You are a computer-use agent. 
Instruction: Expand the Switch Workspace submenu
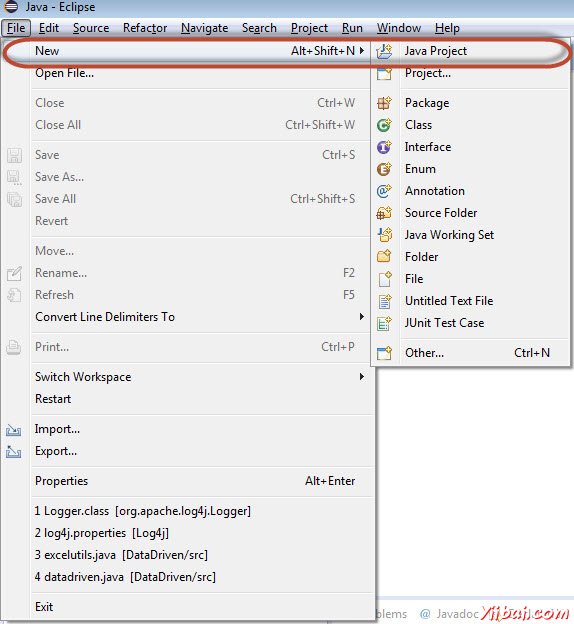pyautogui.click(x=362, y=376)
